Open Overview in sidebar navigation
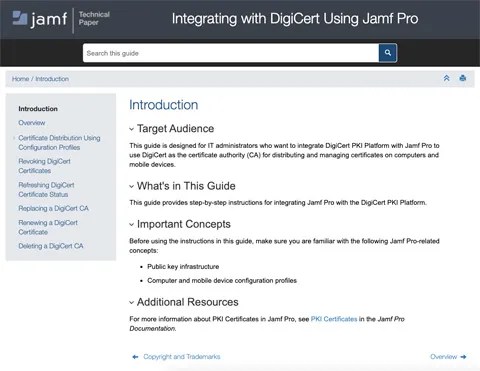The width and height of the screenshot is (480, 371). pos(32,123)
